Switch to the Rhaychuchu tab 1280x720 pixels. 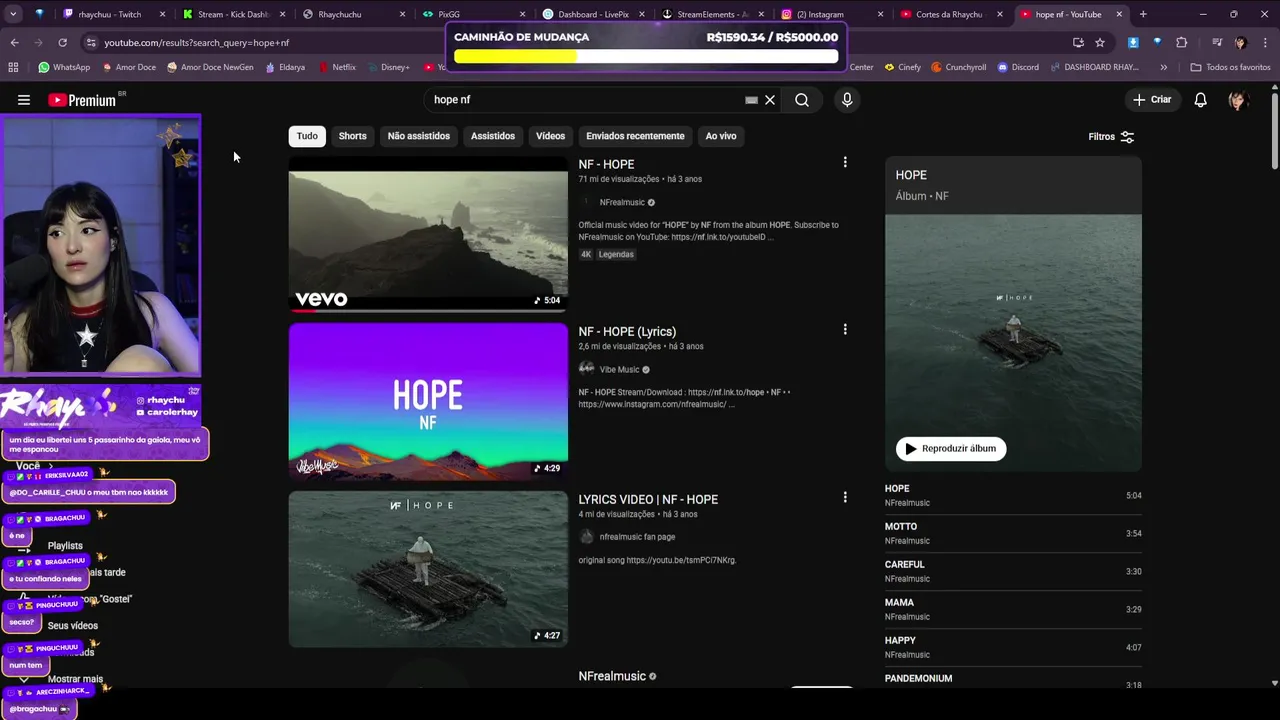[354, 14]
